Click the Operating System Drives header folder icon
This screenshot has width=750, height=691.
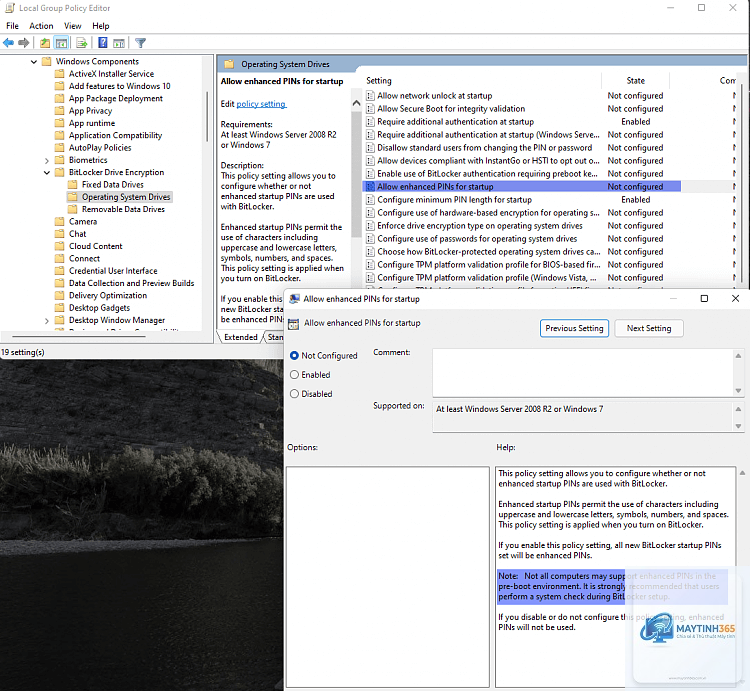click(229, 64)
